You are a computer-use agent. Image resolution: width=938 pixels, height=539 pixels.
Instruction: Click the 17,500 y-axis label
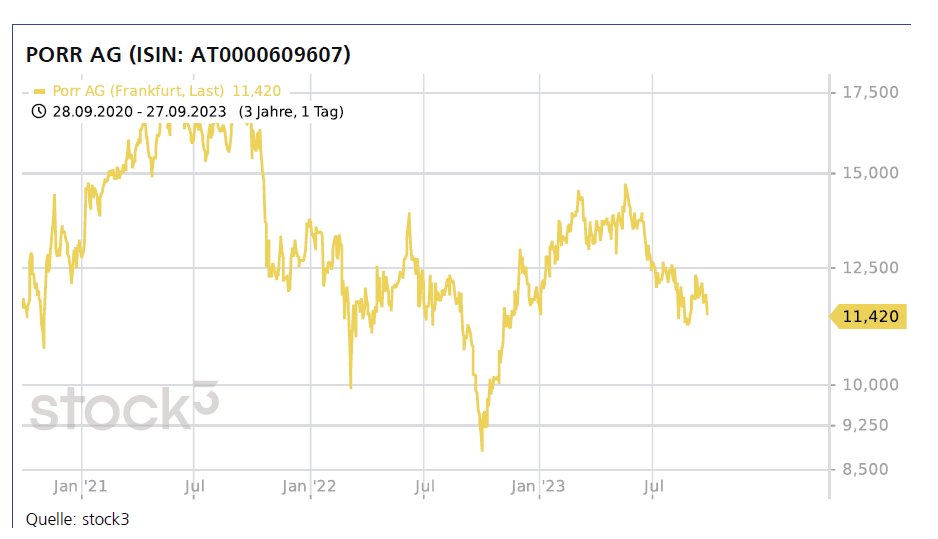point(870,92)
